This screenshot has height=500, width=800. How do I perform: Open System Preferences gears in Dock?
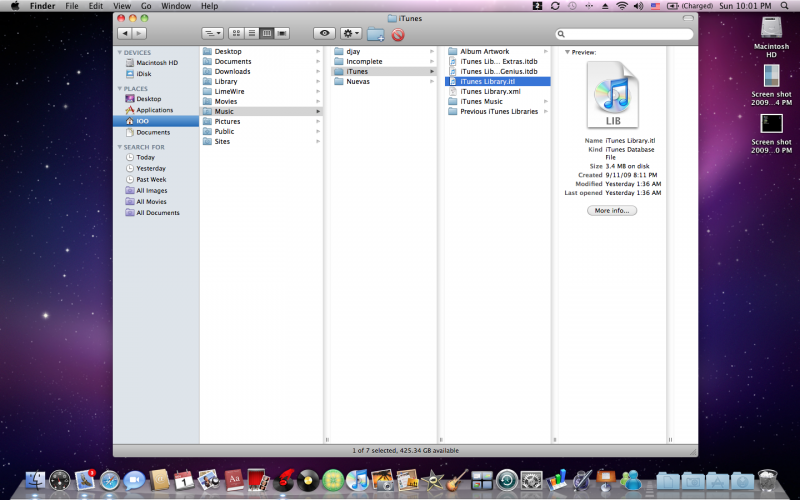pos(531,481)
